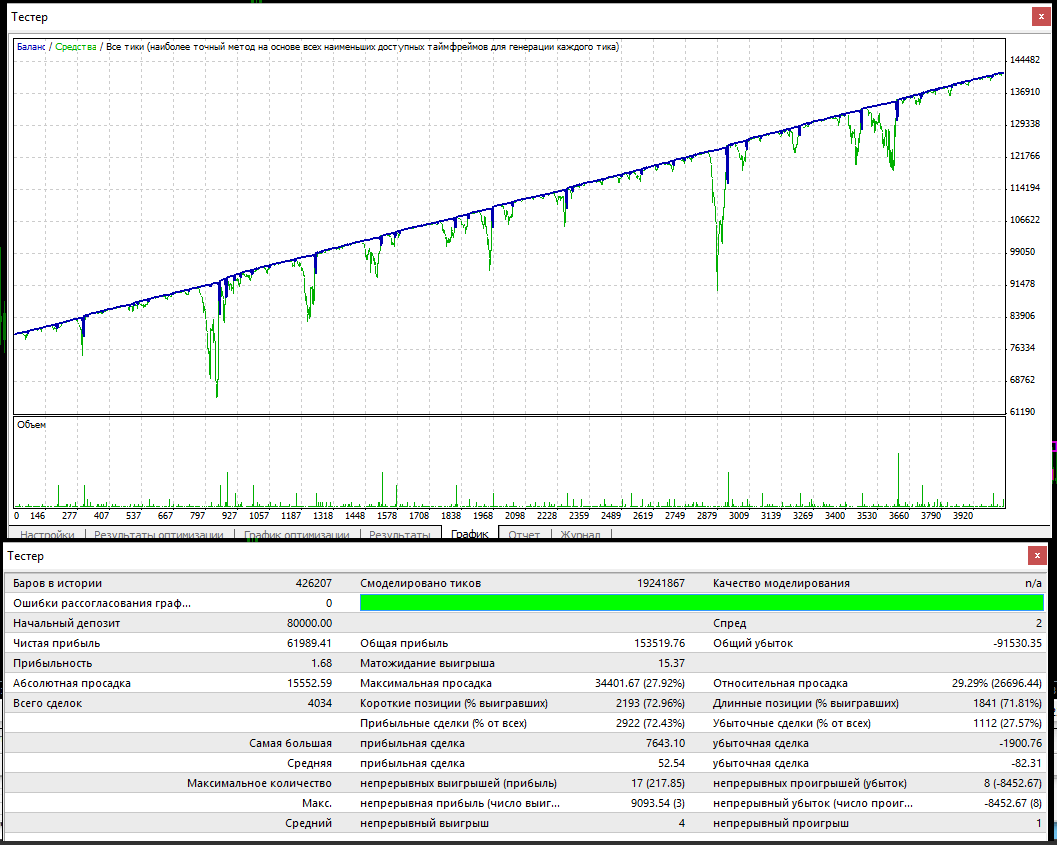The image size is (1057, 845).
Task: Select the simulated ticks value 19241867
Action: (661, 583)
